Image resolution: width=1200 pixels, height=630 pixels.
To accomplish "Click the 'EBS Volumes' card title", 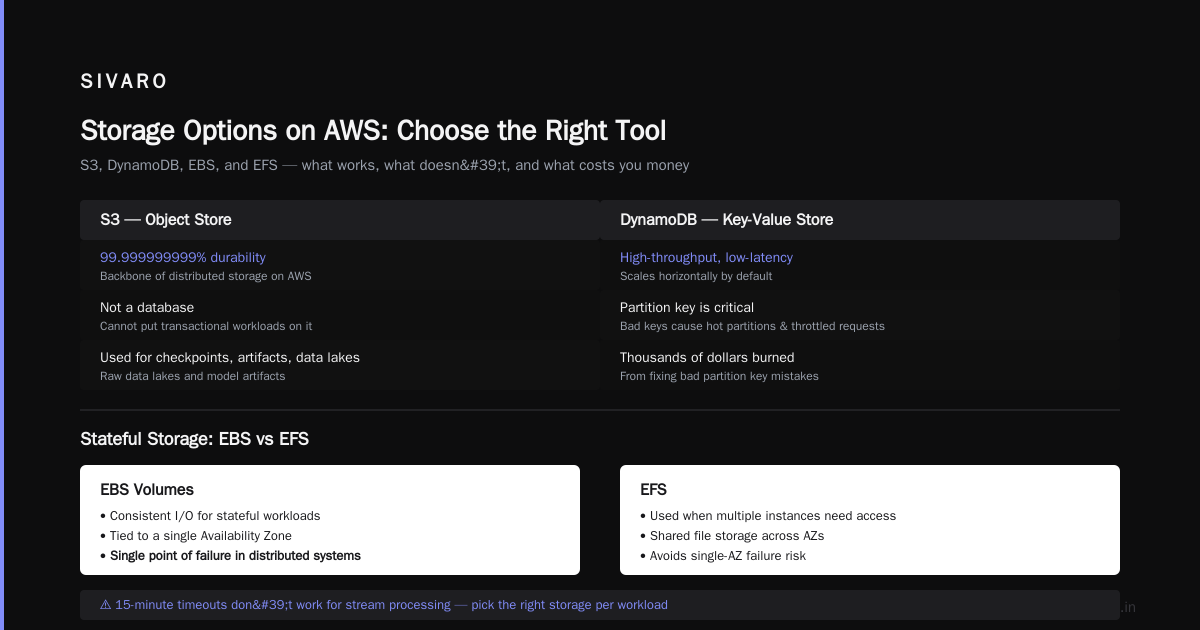I will [147, 489].
